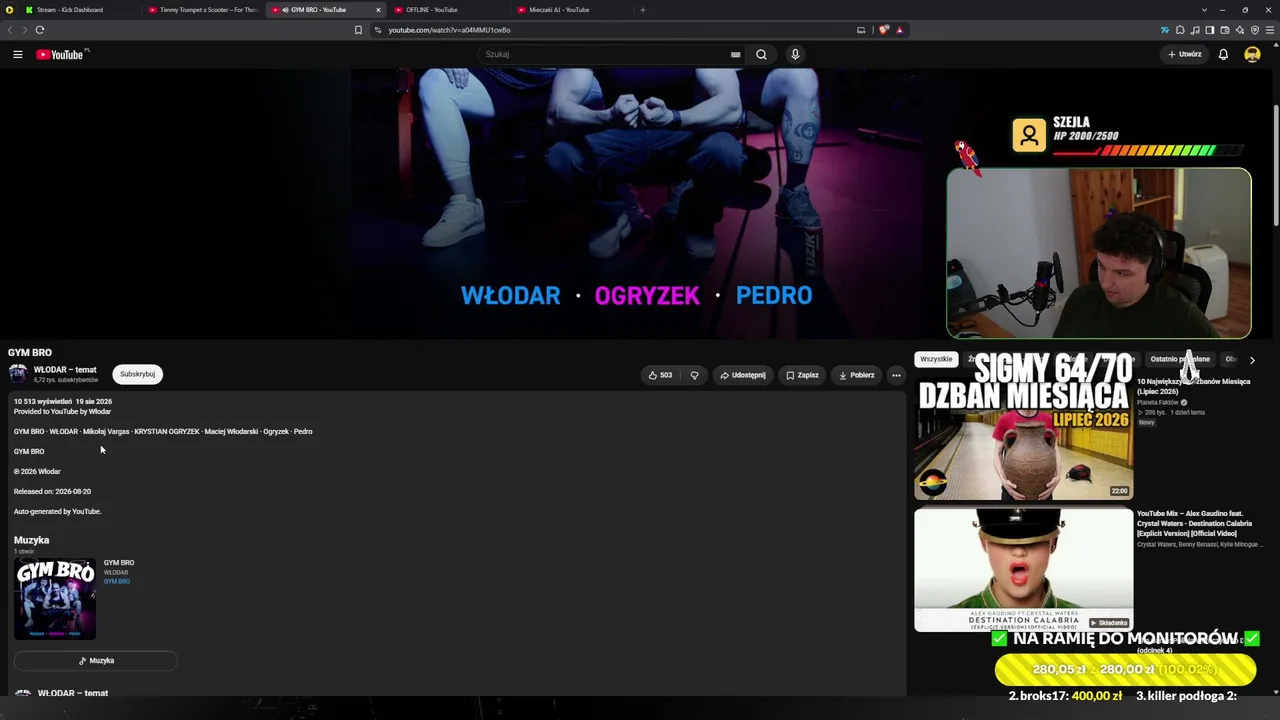Open the on-screen keyboard icon in search box
This screenshot has width=1280, height=720.
[x=735, y=54]
